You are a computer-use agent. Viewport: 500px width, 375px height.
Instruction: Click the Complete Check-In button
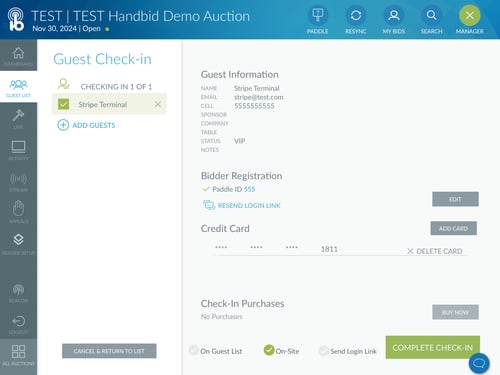pyautogui.click(x=433, y=347)
